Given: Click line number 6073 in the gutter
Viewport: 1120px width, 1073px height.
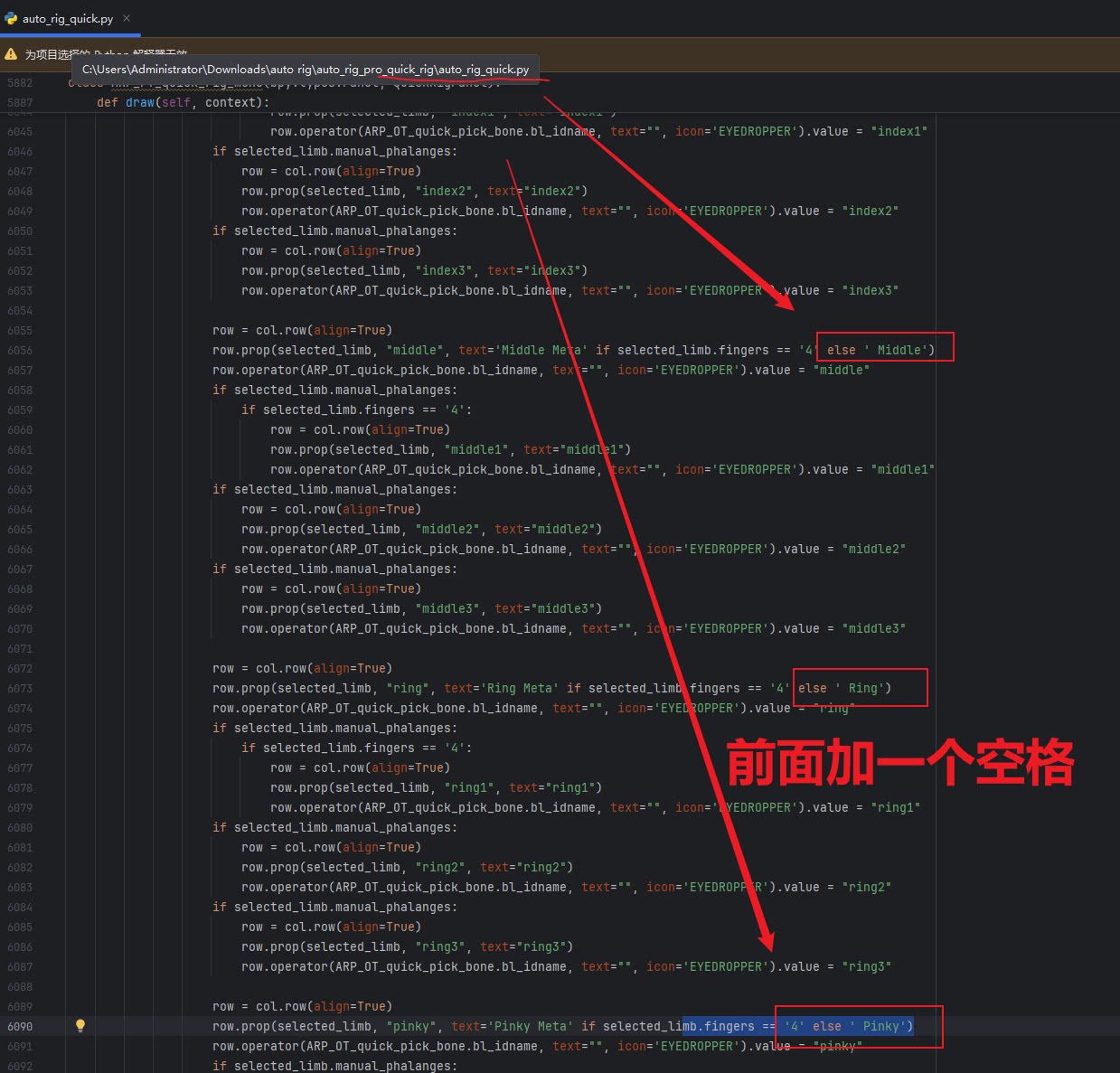Looking at the screenshot, I should [20, 688].
